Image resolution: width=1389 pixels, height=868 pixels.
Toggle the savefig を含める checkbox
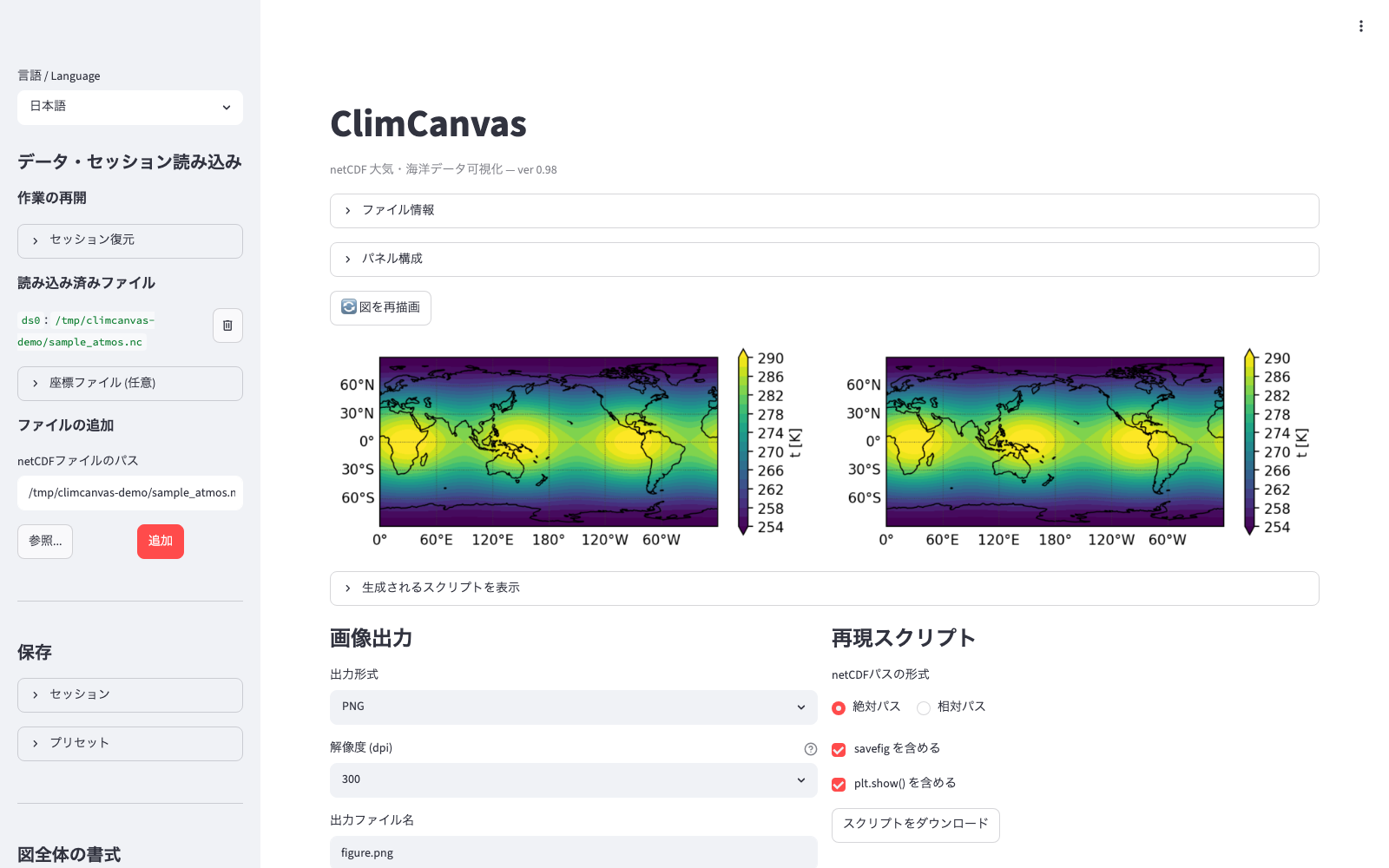click(839, 749)
